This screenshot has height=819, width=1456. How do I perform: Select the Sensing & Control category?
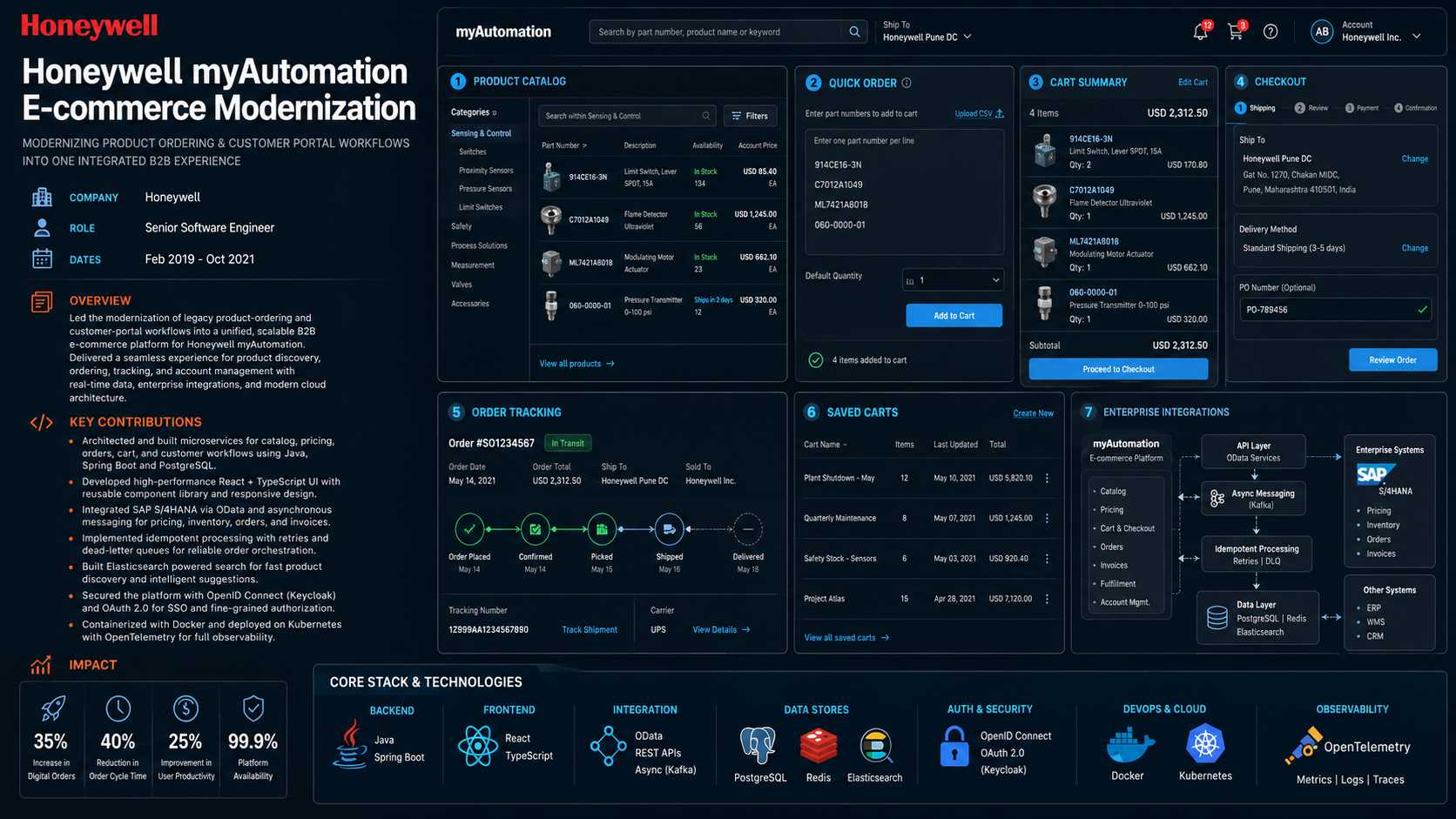click(x=481, y=133)
